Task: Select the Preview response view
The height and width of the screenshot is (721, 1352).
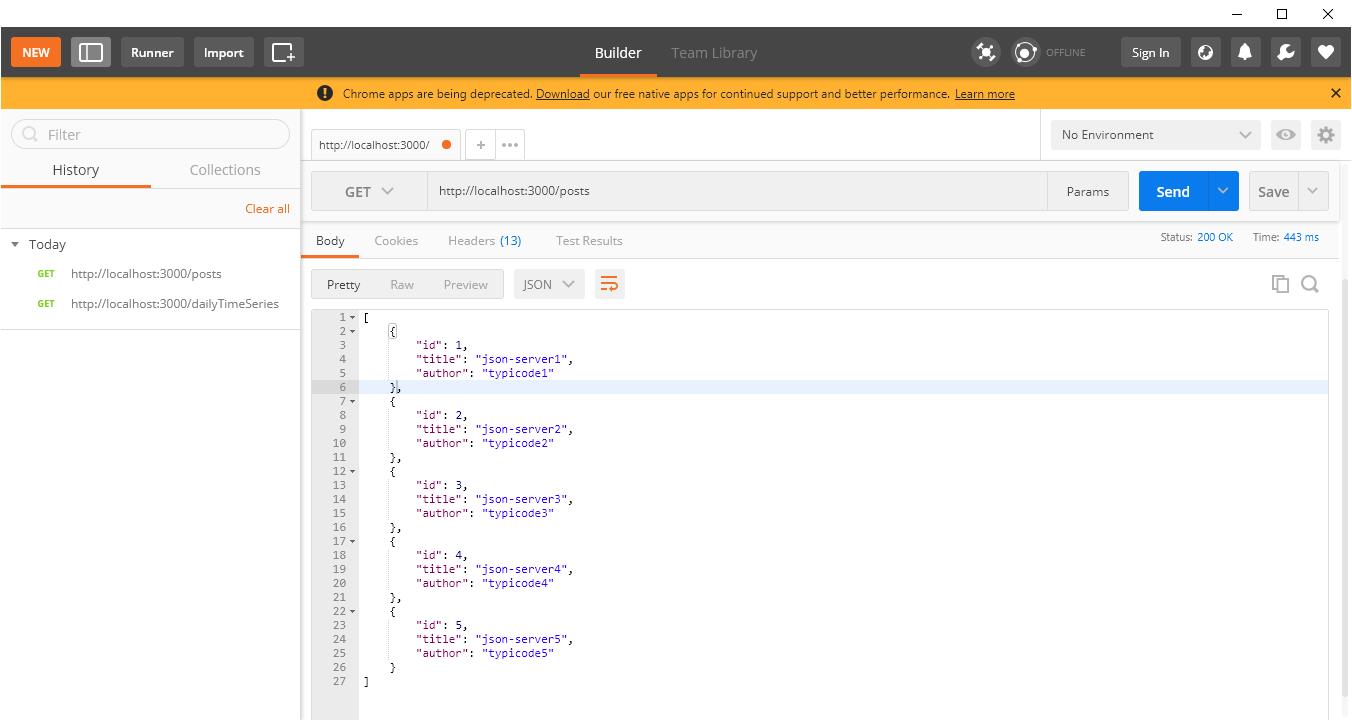Action: click(466, 284)
